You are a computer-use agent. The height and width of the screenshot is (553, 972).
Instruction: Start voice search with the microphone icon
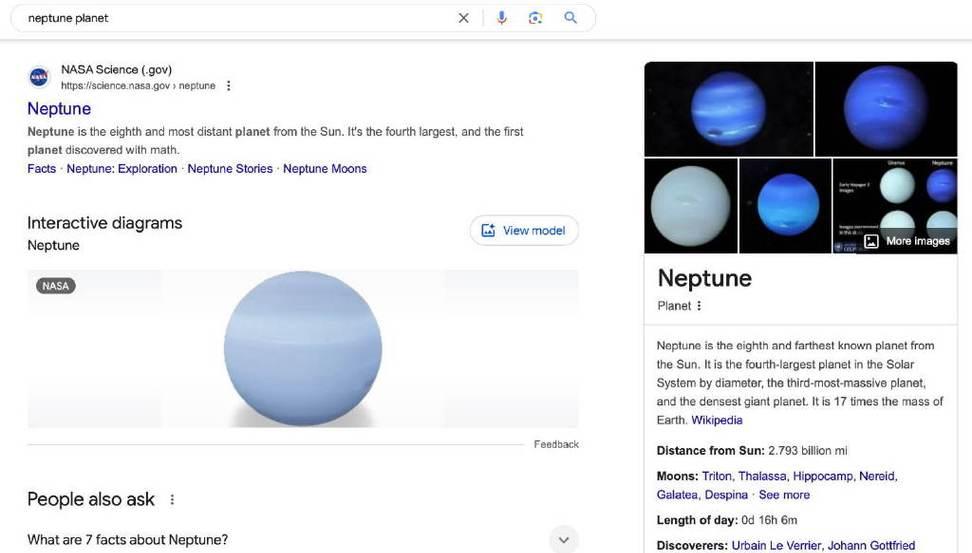click(501, 18)
